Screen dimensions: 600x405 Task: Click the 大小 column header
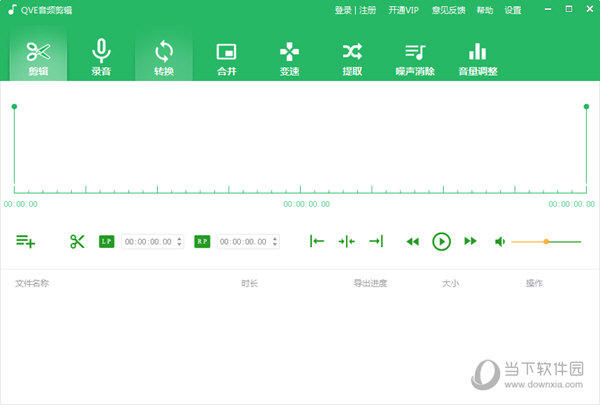click(450, 283)
